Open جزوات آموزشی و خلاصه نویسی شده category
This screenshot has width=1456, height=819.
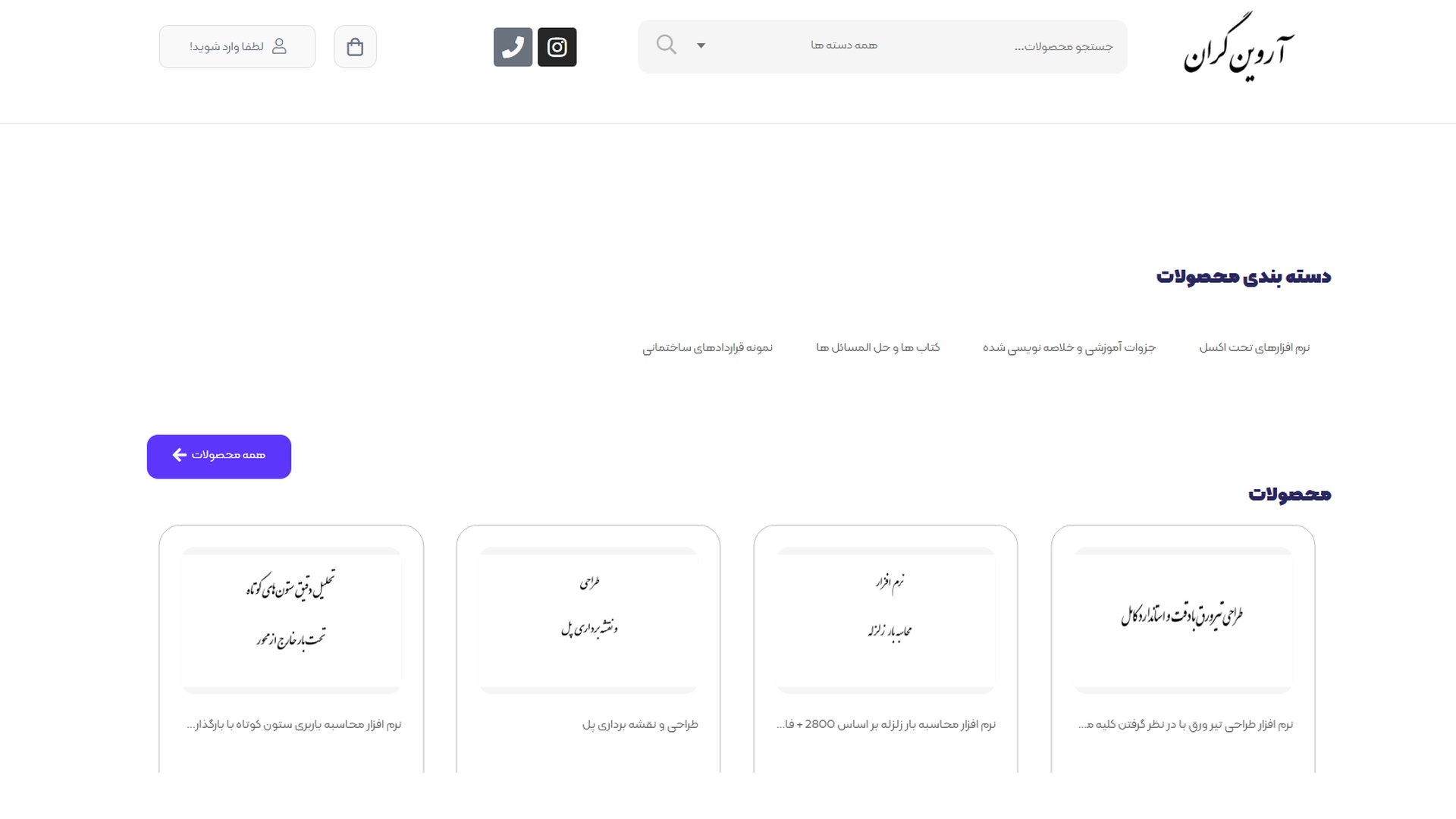point(1069,347)
